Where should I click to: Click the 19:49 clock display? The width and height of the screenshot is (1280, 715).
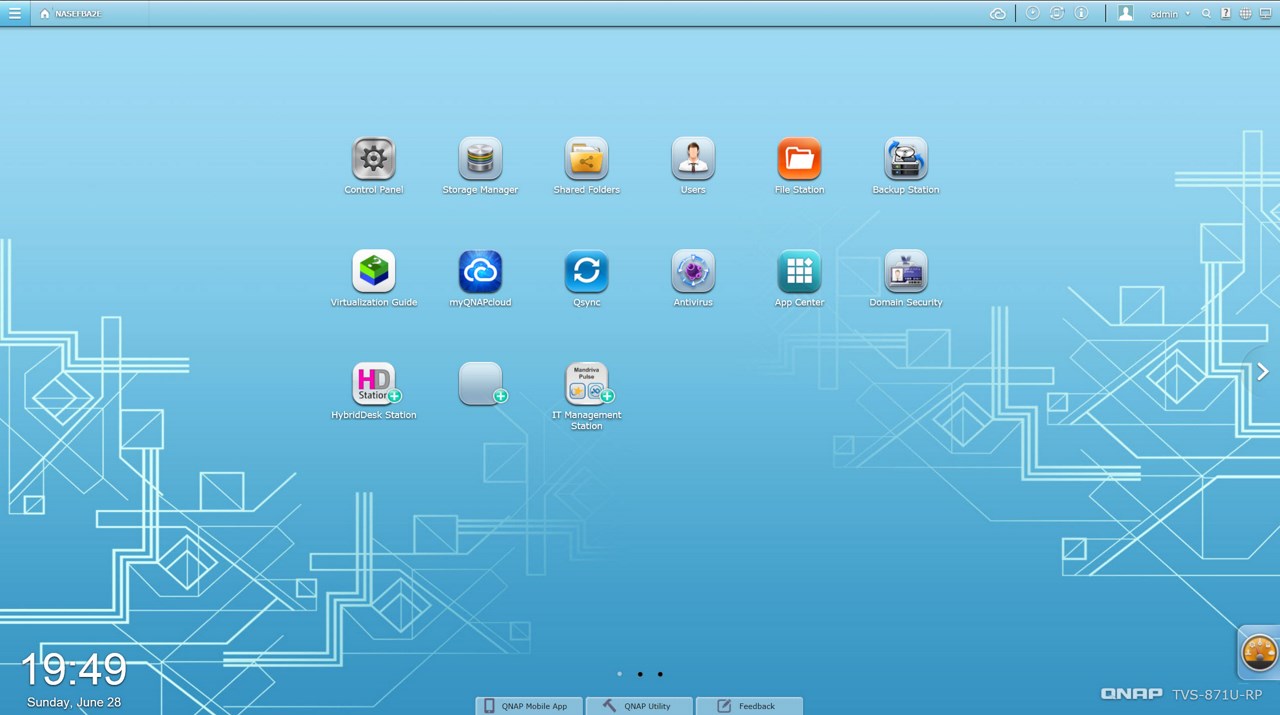(74, 670)
